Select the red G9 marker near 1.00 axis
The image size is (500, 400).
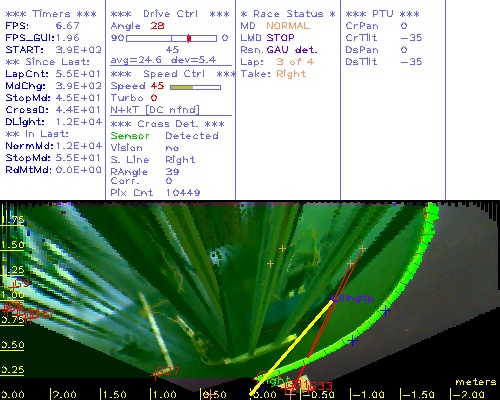[x=19, y=284]
